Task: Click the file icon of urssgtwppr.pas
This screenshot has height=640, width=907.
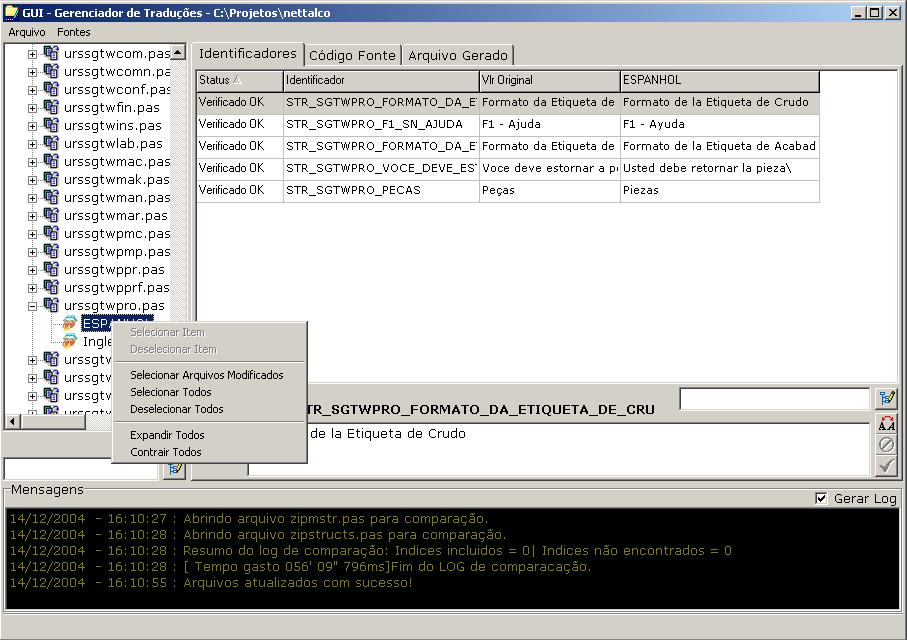Action: [x=51, y=269]
